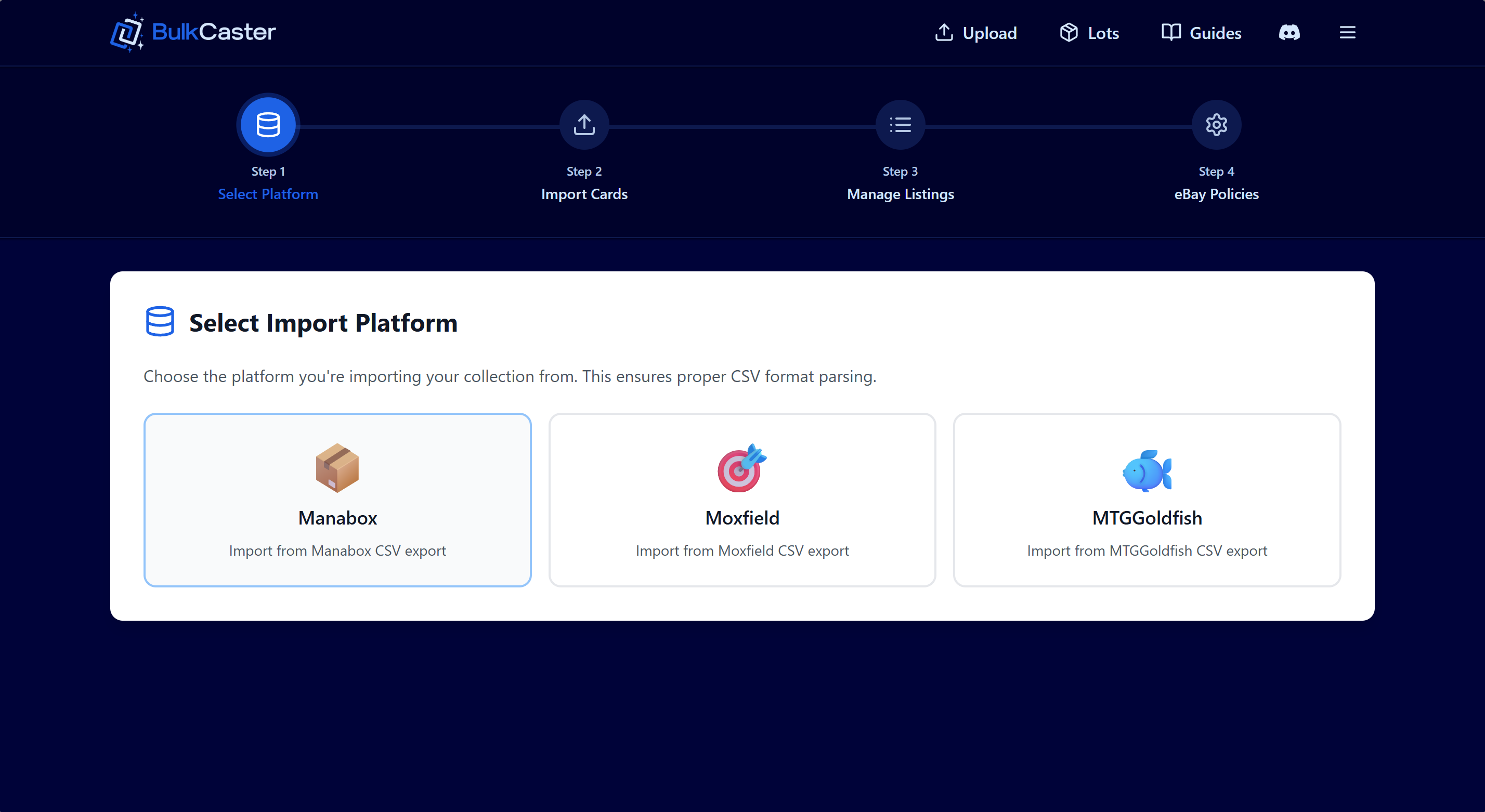Click the Manabox package box icon
Image resolution: width=1485 pixels, height=812 pixels.
tap(337, 468)
